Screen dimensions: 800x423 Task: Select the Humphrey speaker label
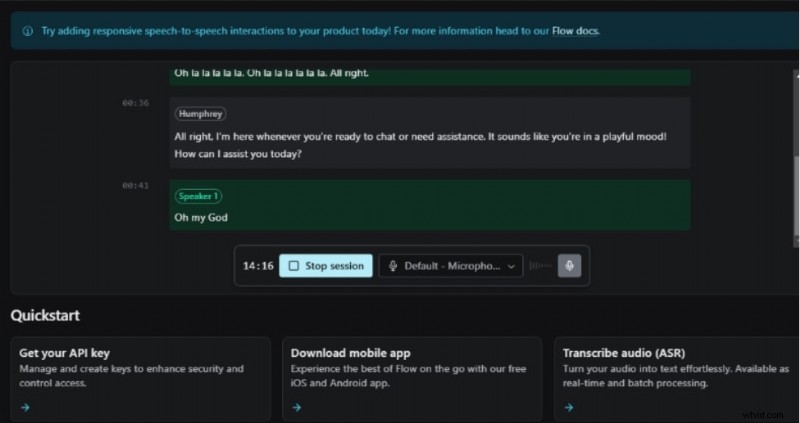tap(198, 114)
